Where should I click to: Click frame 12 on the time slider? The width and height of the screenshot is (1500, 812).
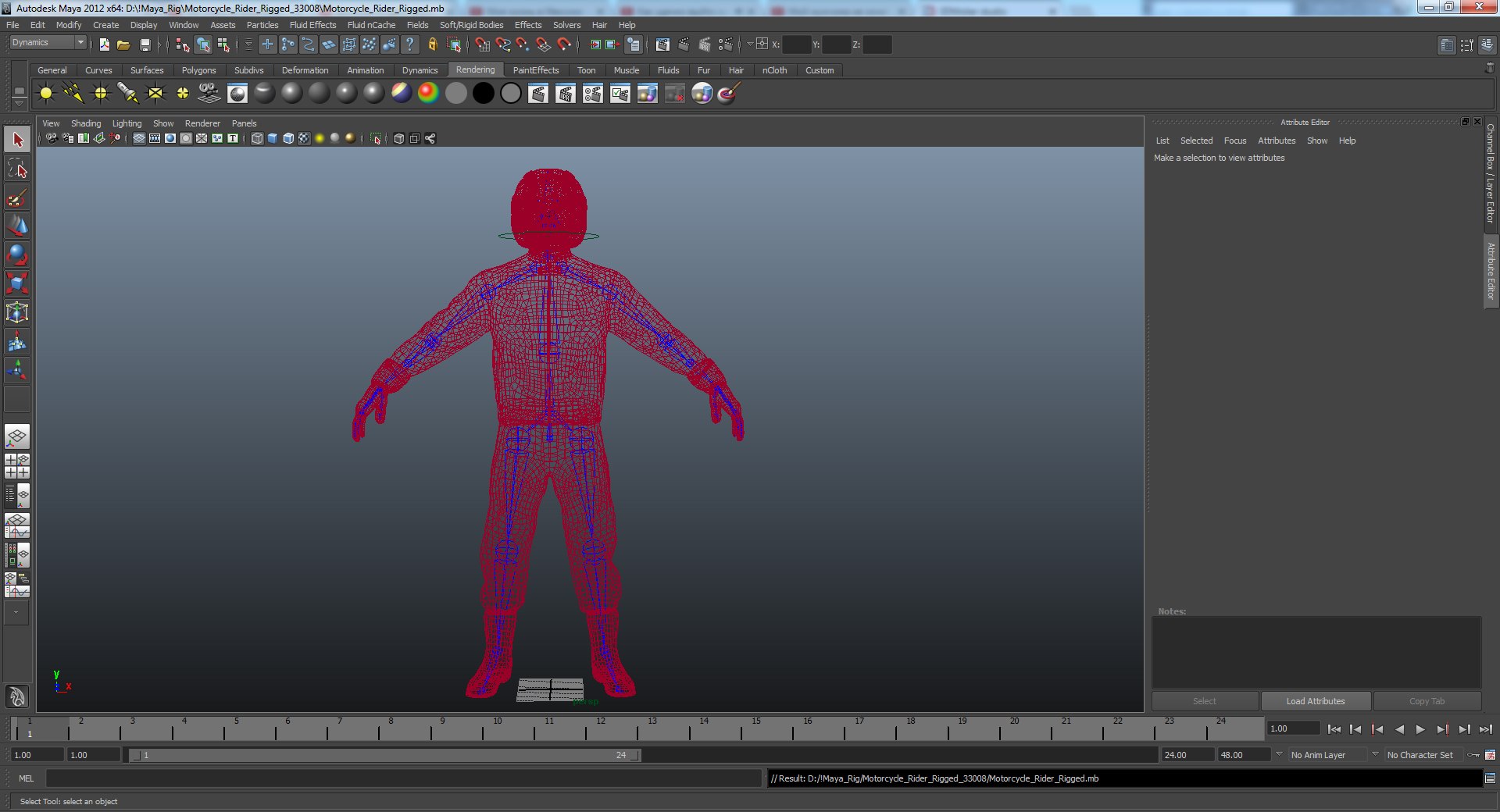(x=599, y=729)
